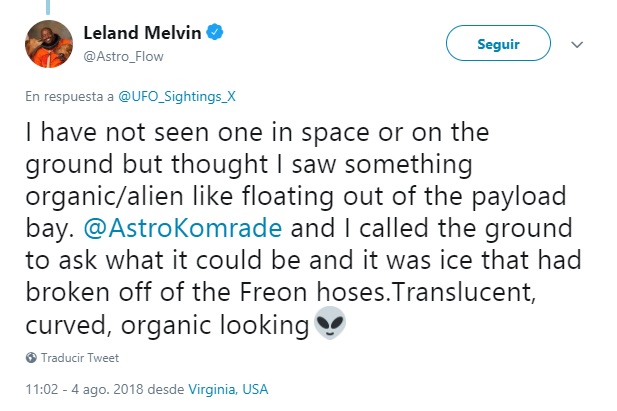617x411 pixels.
Task: Expand the chevron menu next to Seguir
Action: coord(577,45)
